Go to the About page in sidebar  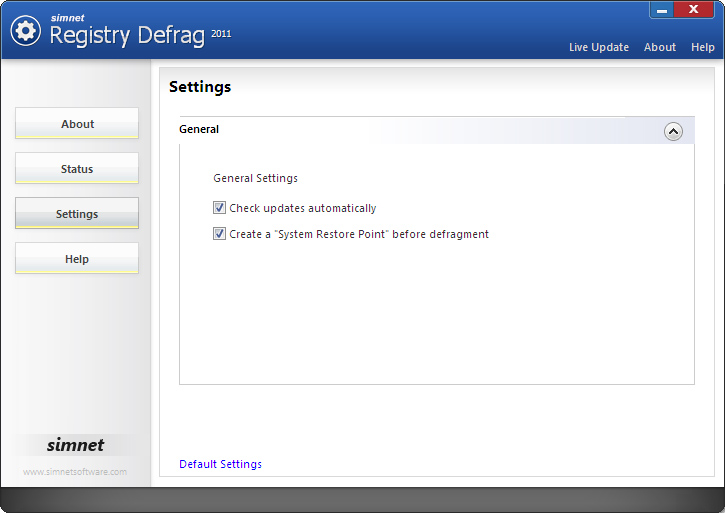coord(77,124)
